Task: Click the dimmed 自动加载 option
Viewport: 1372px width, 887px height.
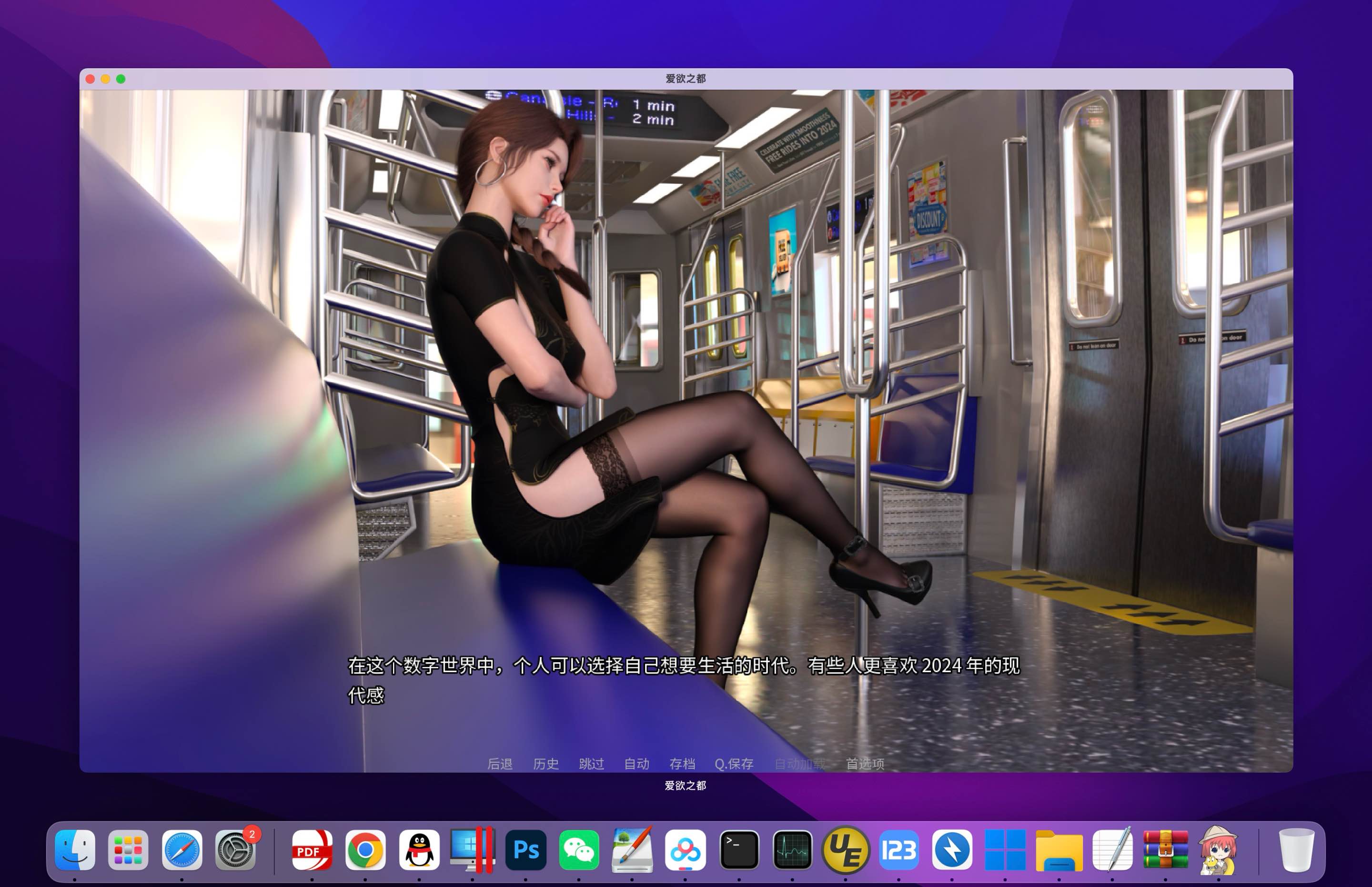Action: 800,764
